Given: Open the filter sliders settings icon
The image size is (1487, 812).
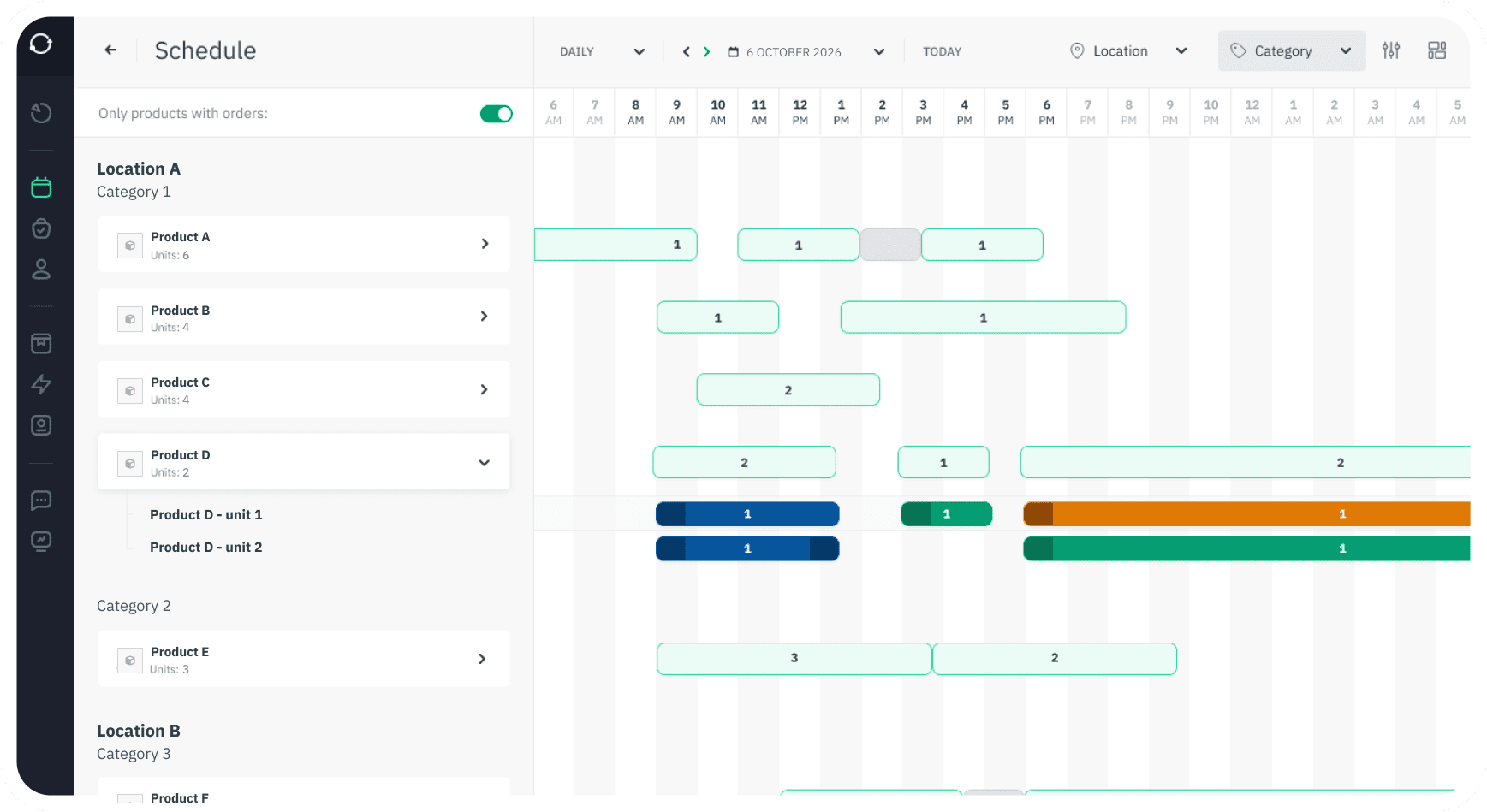Looking at the screenshot, I should coord(1391,50).
